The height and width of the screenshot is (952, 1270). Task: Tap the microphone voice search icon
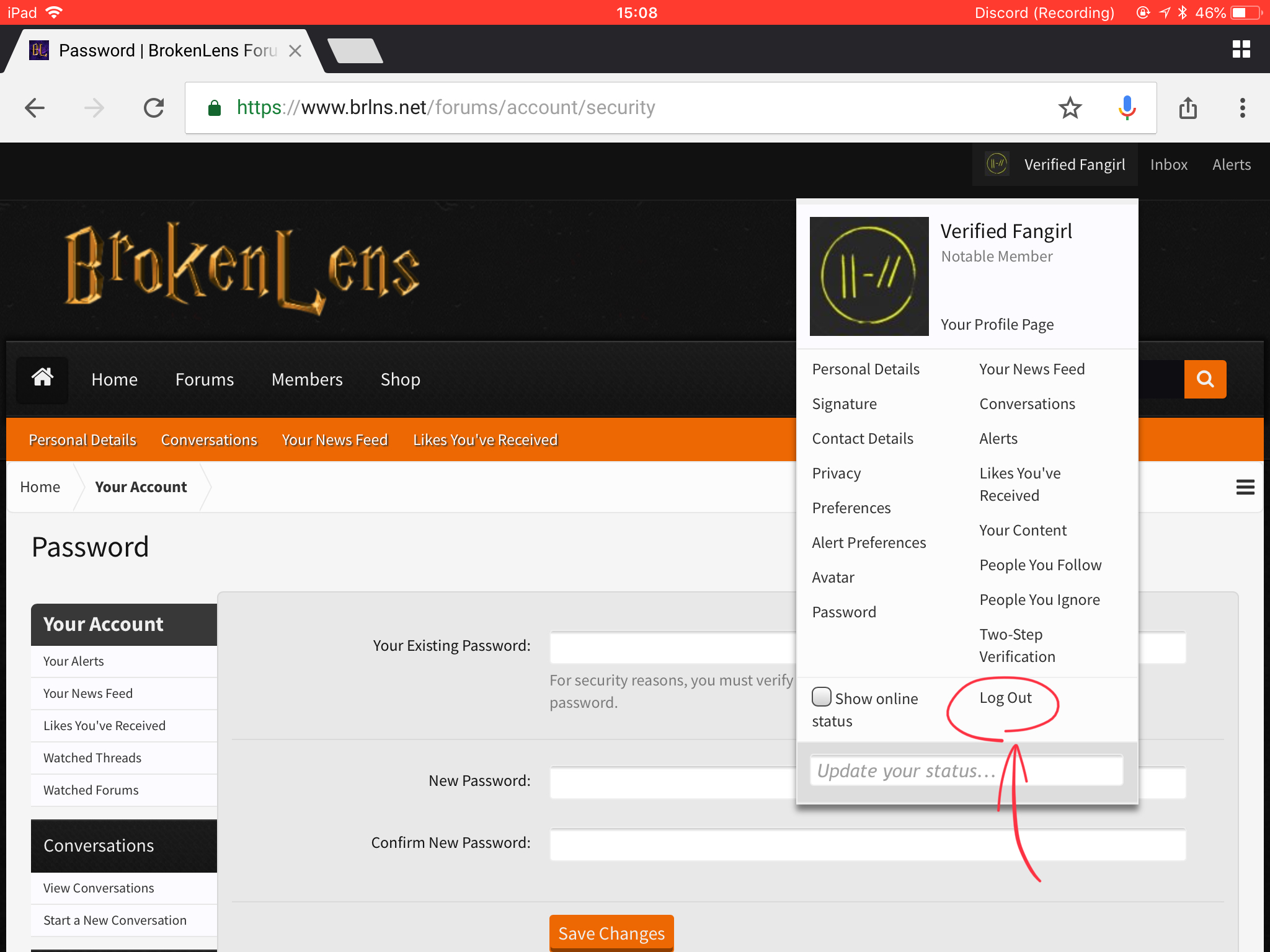pos(1127,108)
